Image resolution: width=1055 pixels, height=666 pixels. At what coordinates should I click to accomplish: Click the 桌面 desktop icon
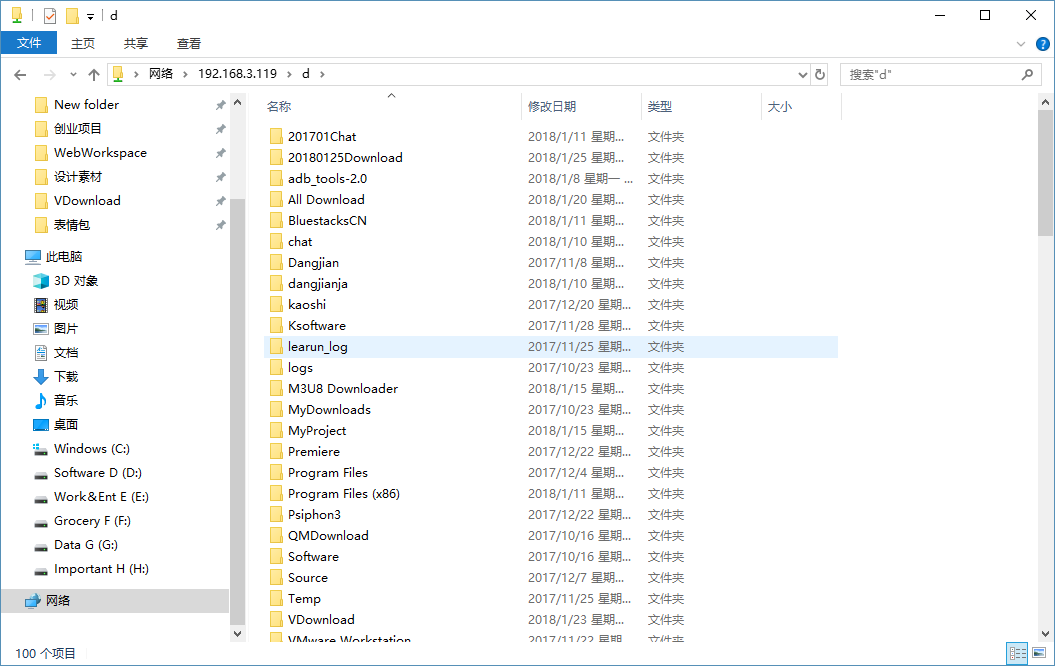[41, 424]
